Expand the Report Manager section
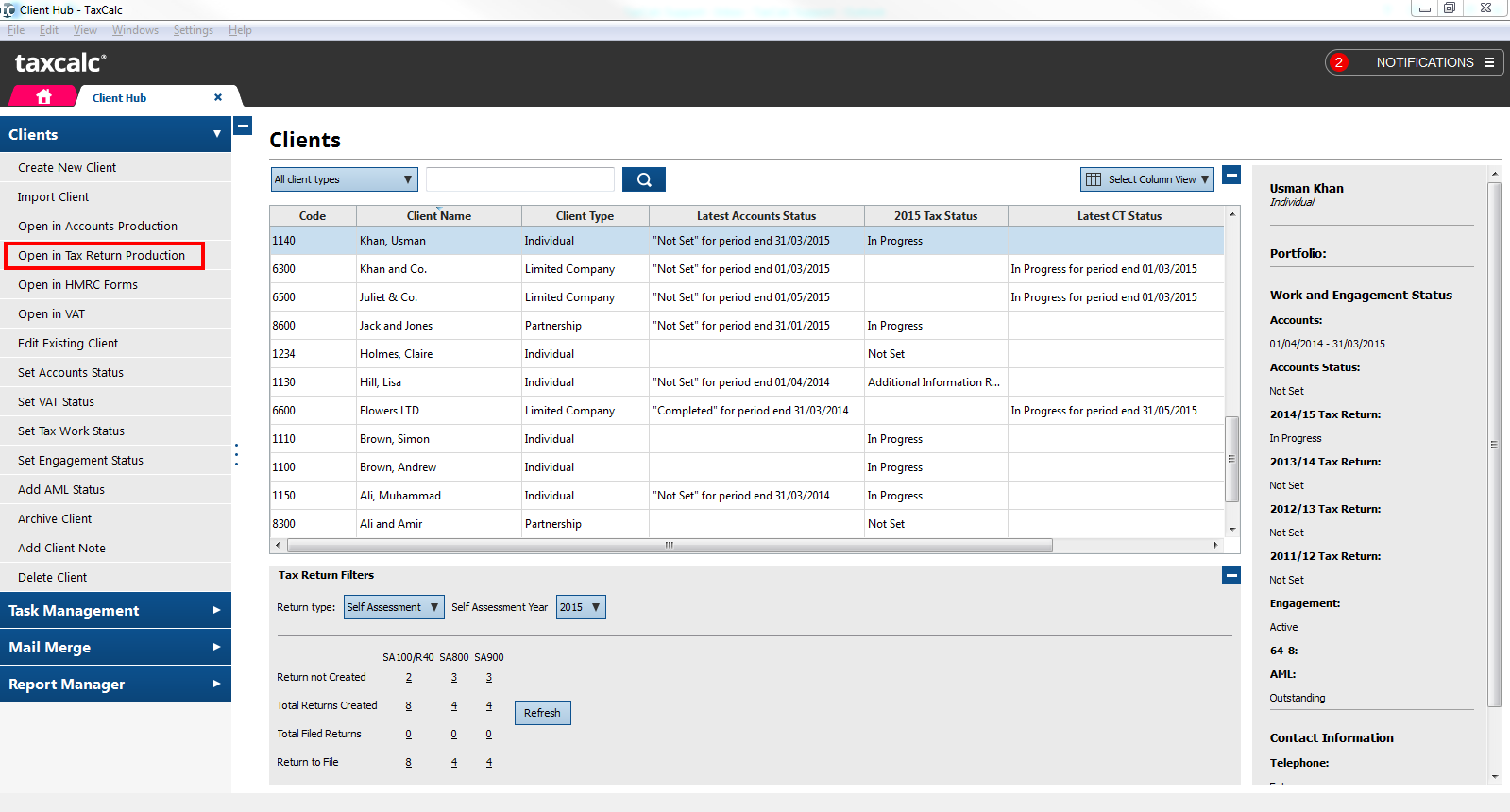The height and width of the screenshot is (812, 1510). pyautogui.click(x=115, y=684)
